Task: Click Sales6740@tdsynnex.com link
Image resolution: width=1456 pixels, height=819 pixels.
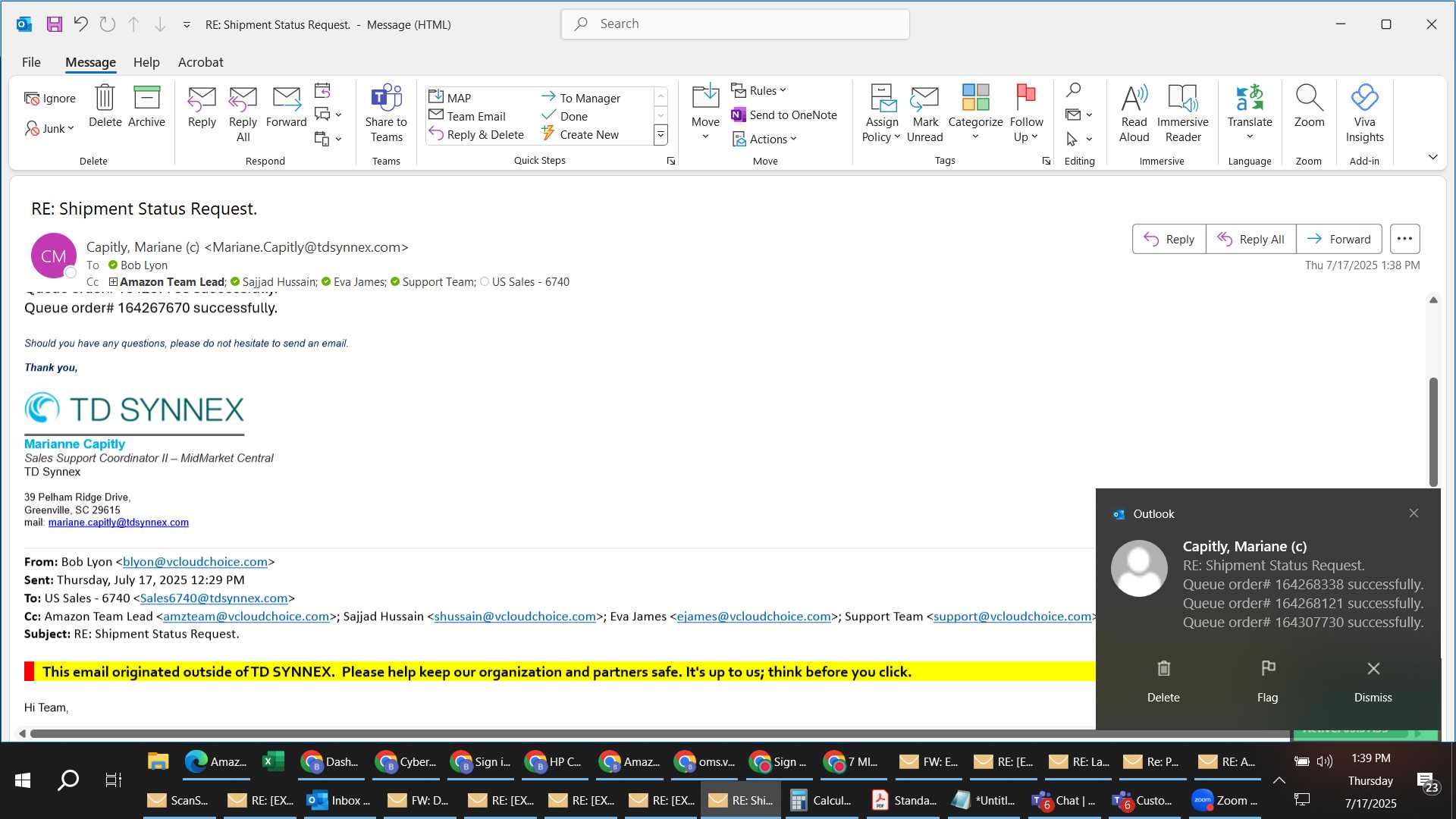Action: 214,598
